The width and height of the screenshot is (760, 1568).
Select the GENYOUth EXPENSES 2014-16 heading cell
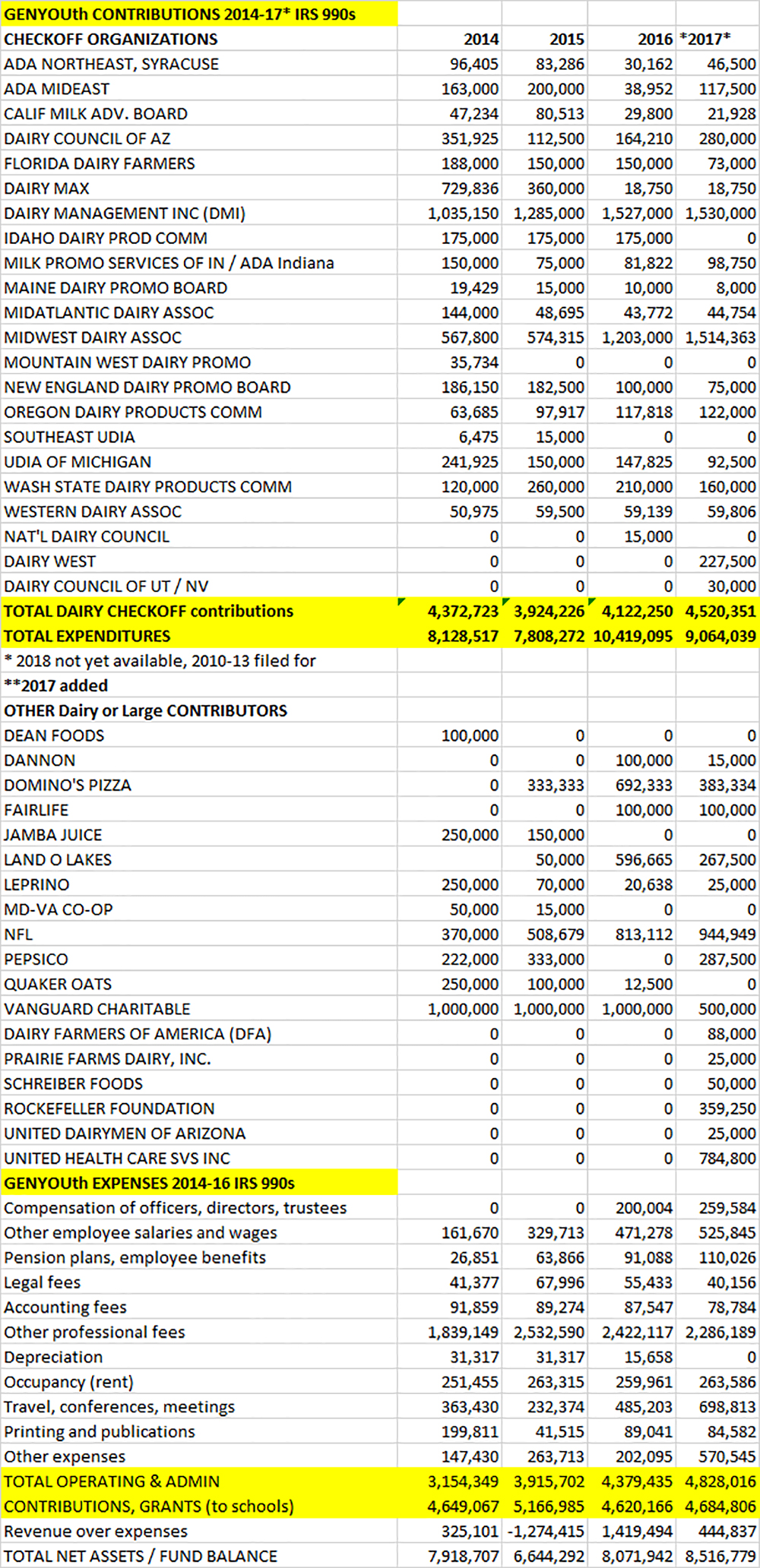pos(150,1184)
